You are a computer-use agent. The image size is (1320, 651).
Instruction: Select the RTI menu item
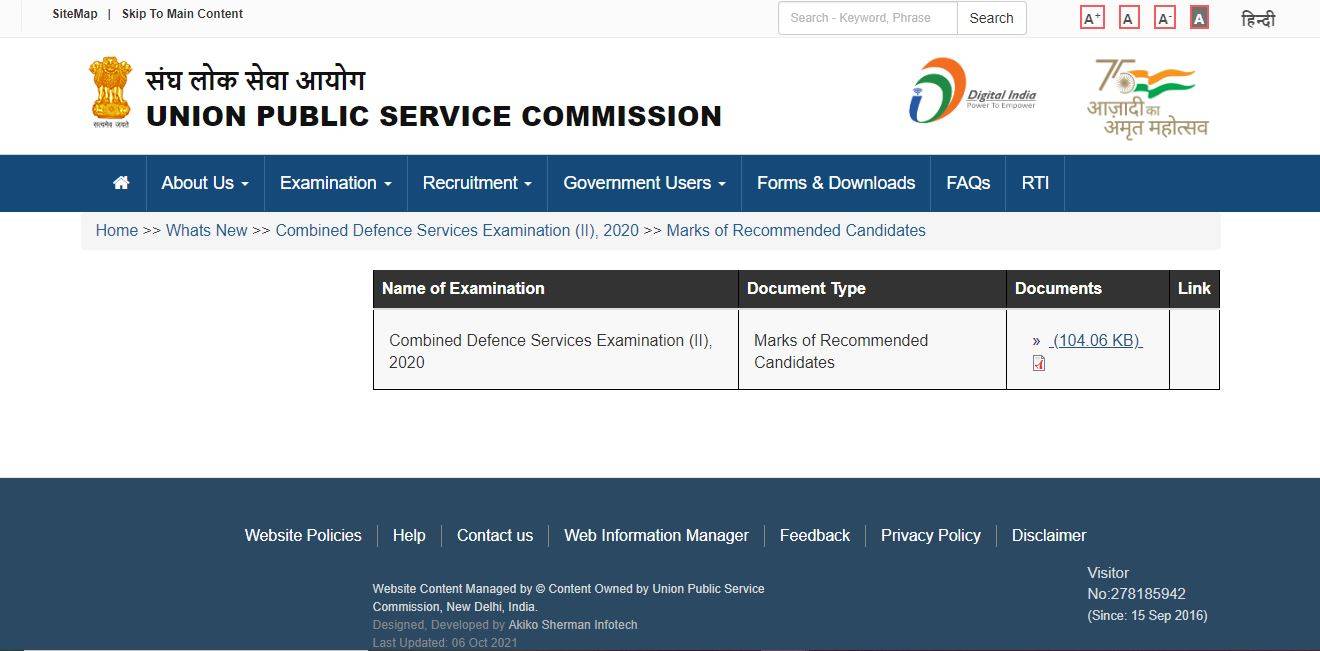pos(1034,183)
